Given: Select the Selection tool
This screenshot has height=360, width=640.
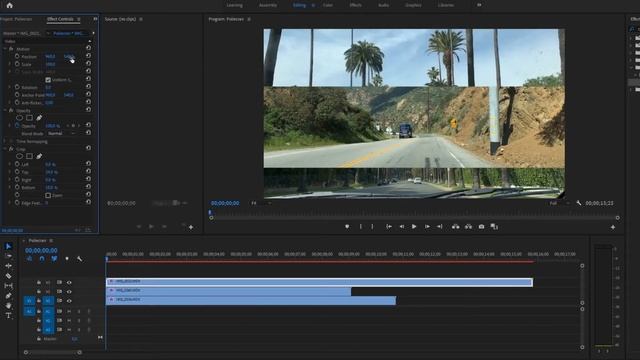Looking at the screenshot, I should coord(8,246).
